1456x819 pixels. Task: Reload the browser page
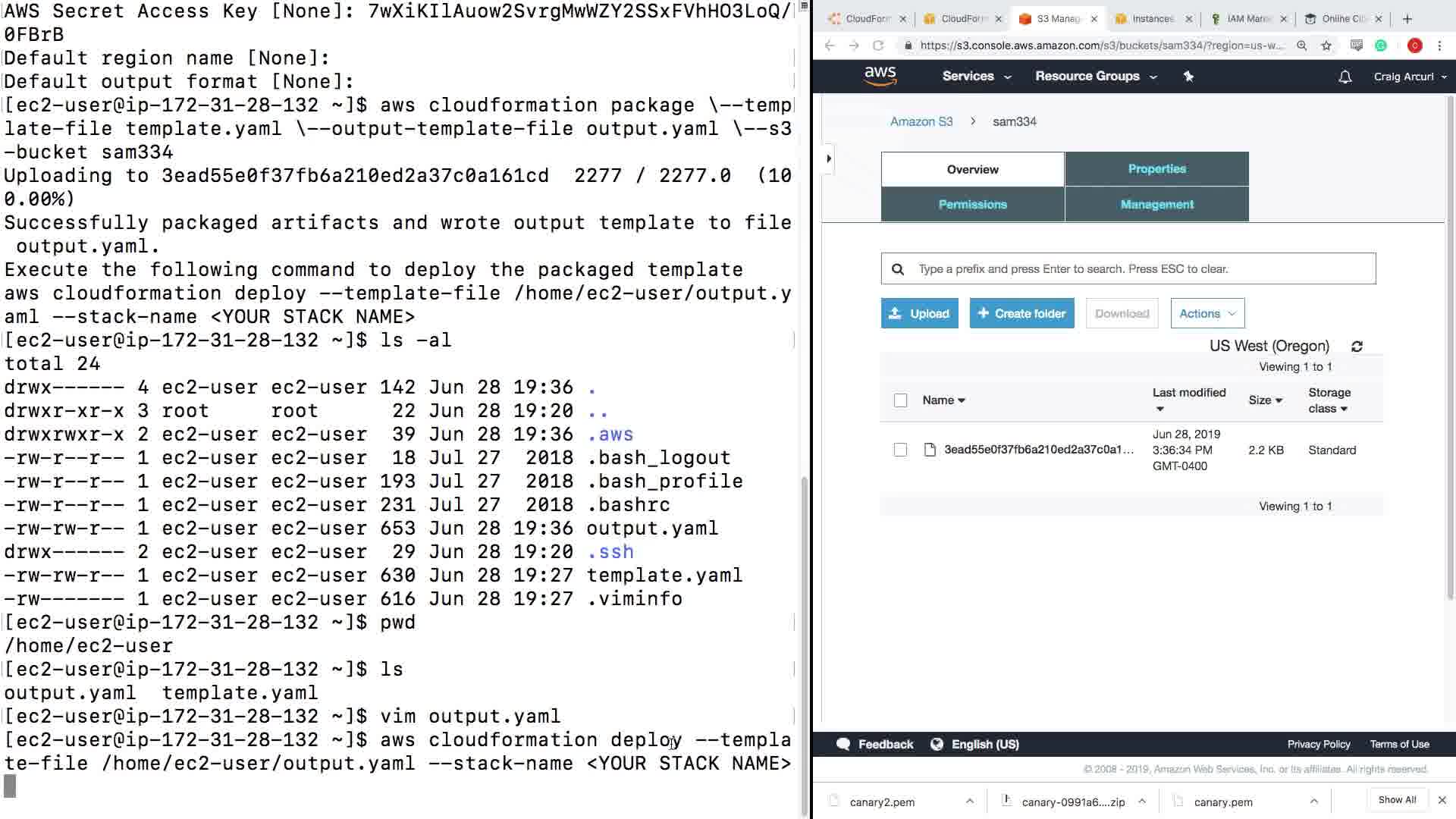(878, 45)
